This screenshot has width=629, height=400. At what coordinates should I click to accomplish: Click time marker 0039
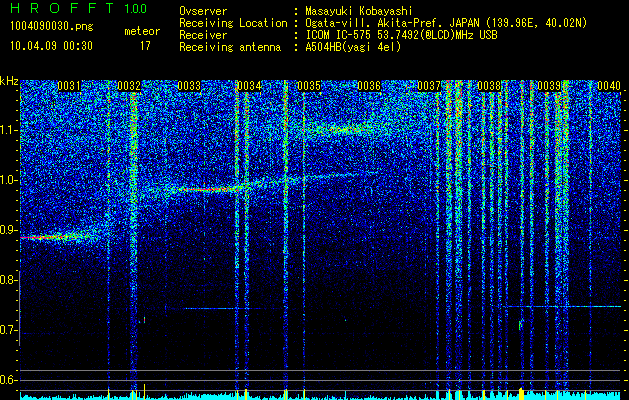point(549,86)
